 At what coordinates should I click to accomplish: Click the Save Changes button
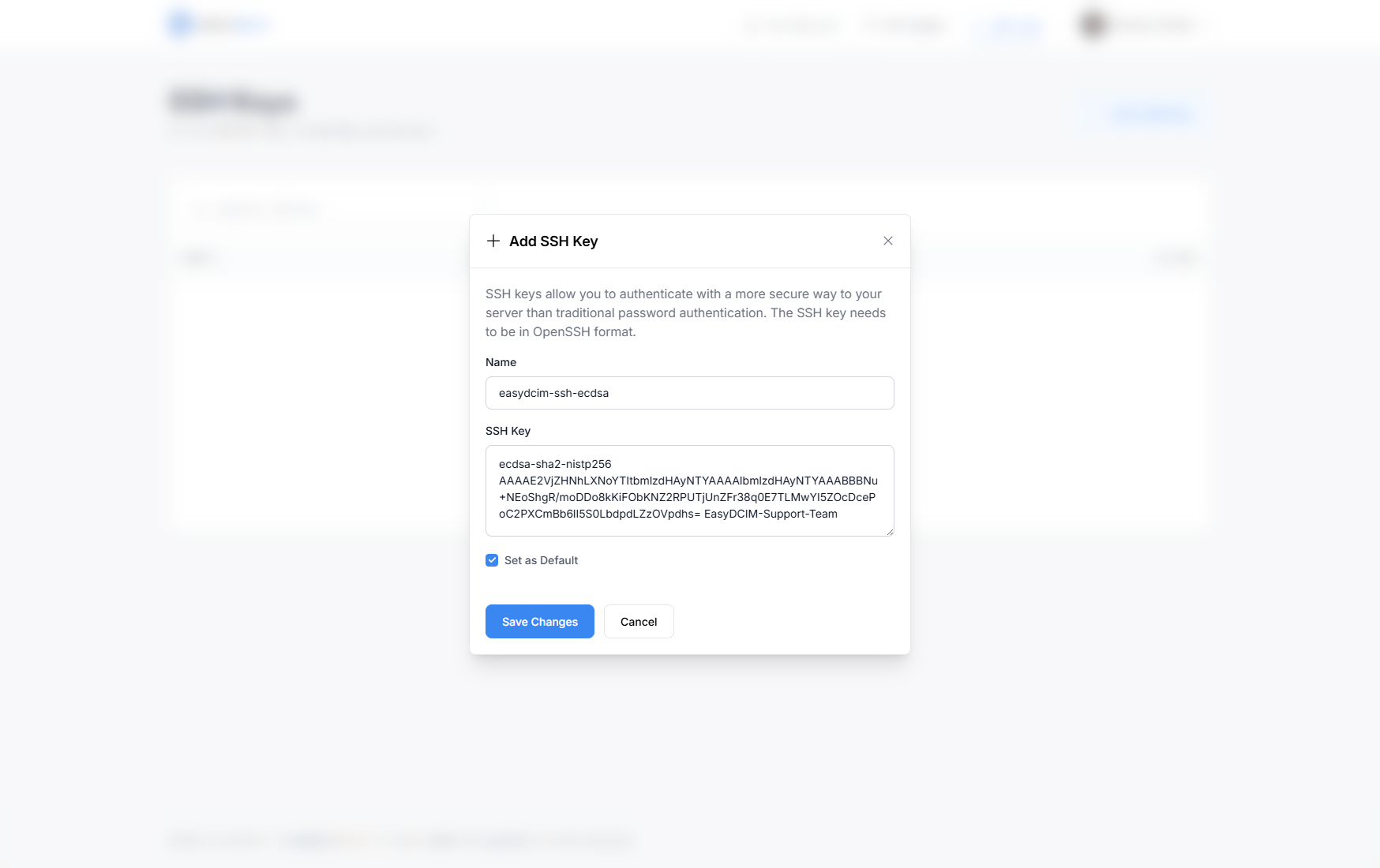(539, 621)
